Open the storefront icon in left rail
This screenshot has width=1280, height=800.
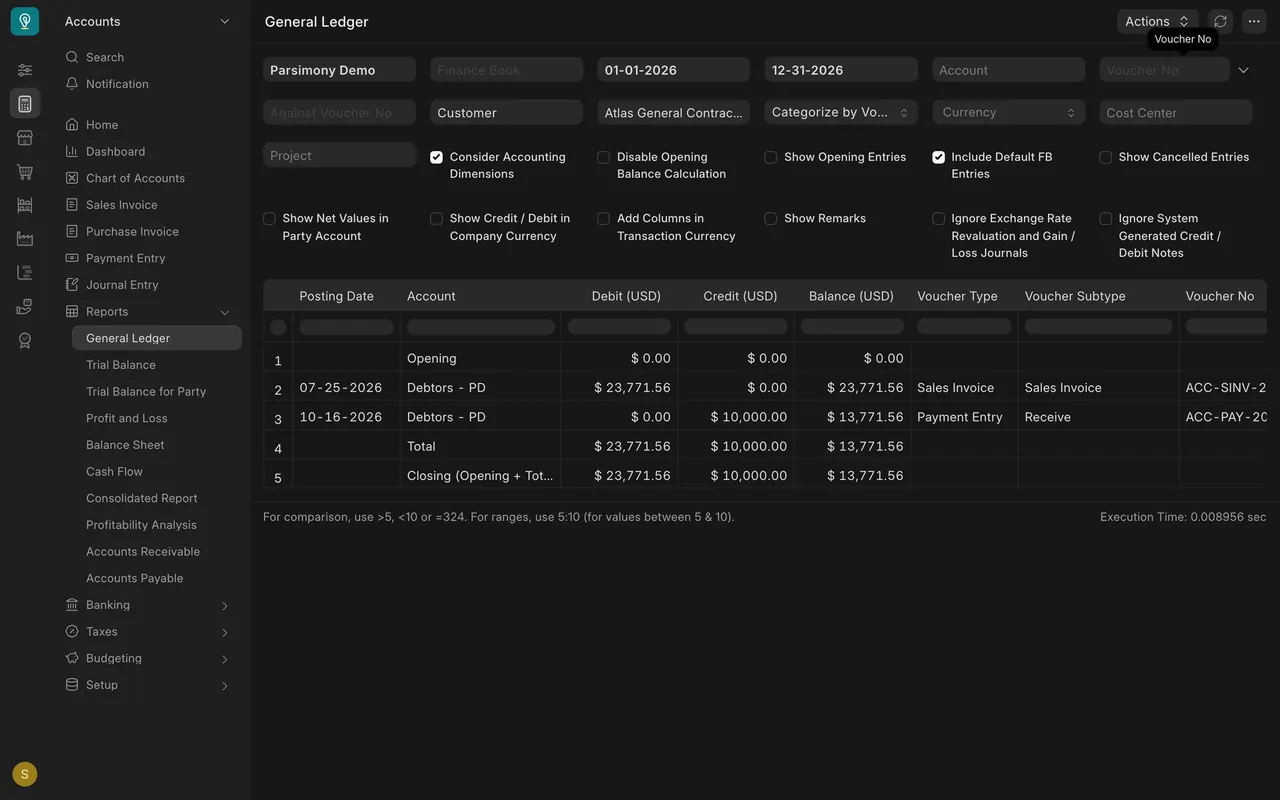(25, 138)
